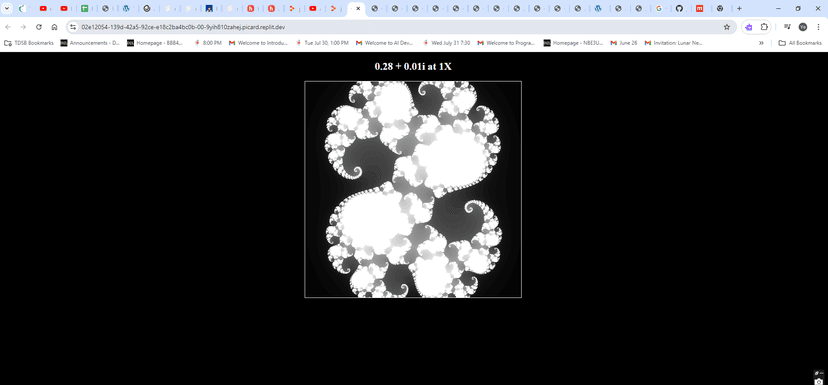The width and height of the screenshot is (828, 385).
Task: Bookmark this page with the star icon
Action: coord(727,27)
